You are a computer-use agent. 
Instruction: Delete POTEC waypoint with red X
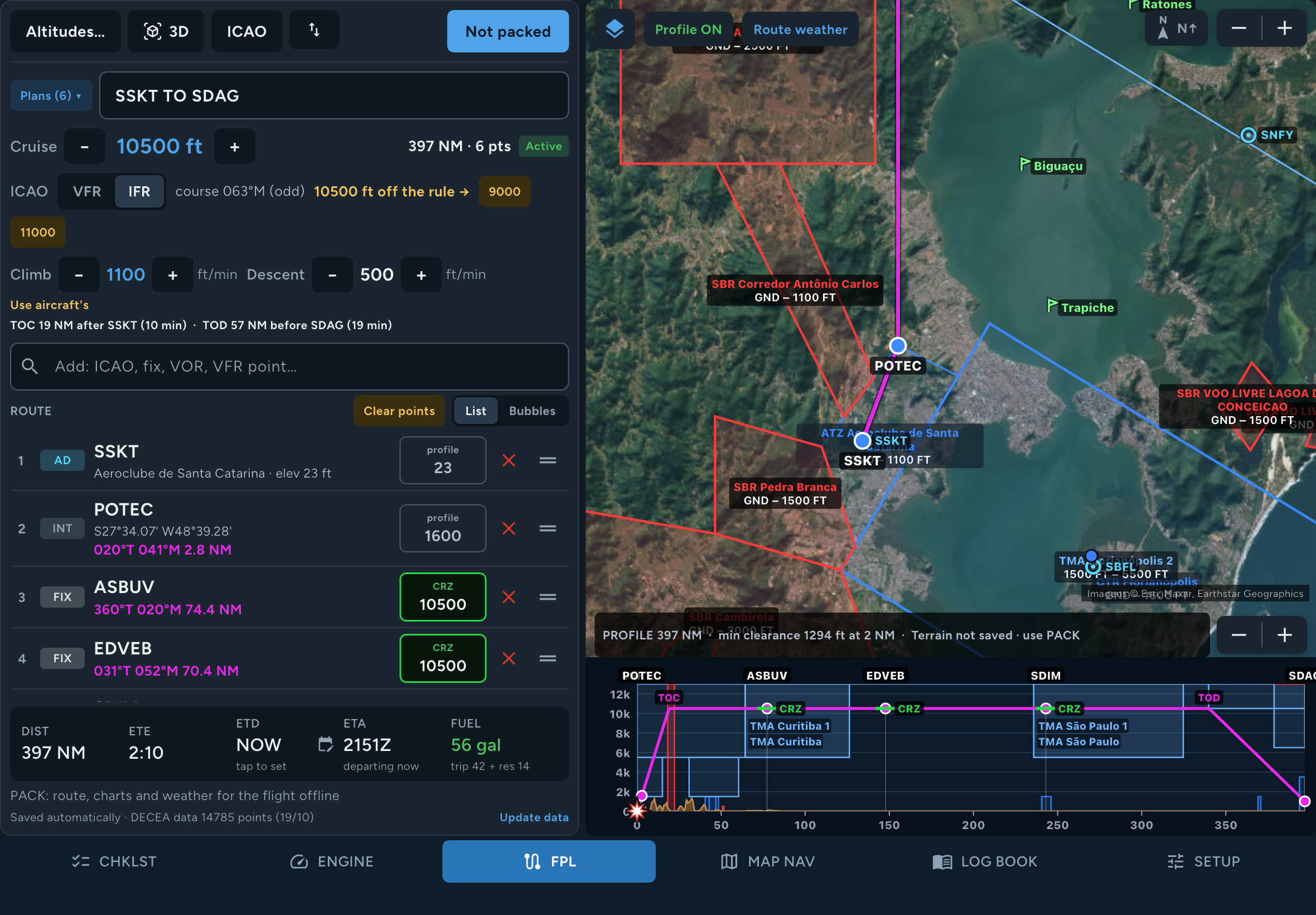pyautogui.click(x=508, y=528)
